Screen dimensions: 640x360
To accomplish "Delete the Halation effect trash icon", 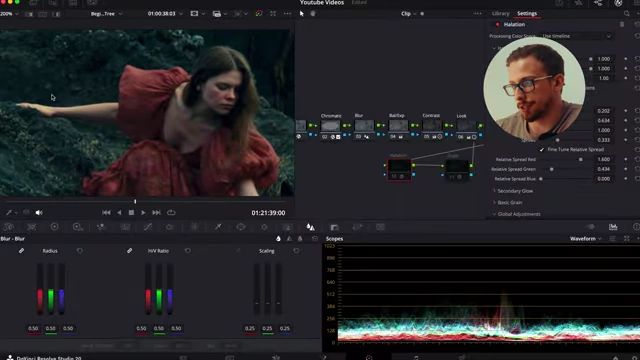I will click(622, 24).
